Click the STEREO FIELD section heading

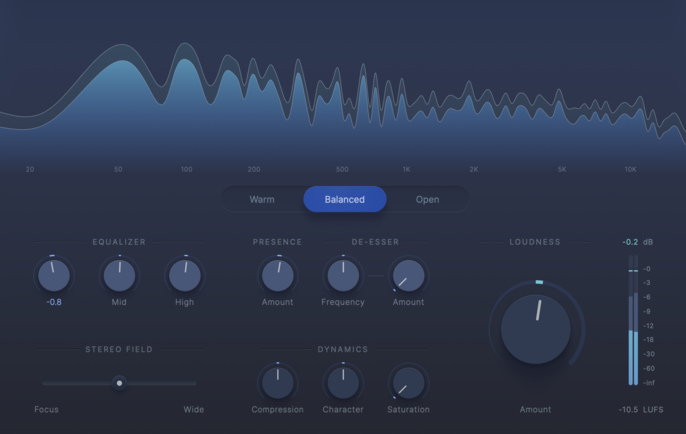tap(119, 349)
